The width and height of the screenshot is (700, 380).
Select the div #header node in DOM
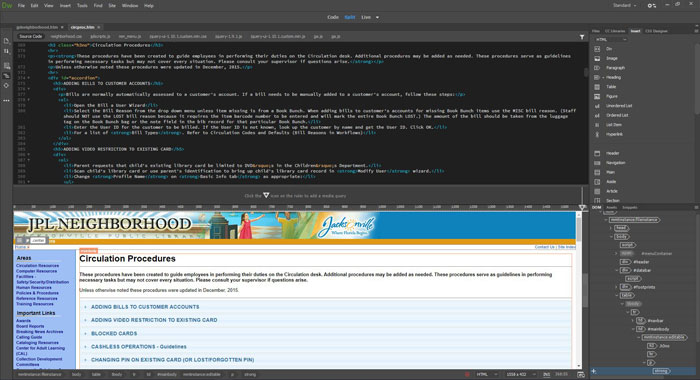tap(634, 262)
